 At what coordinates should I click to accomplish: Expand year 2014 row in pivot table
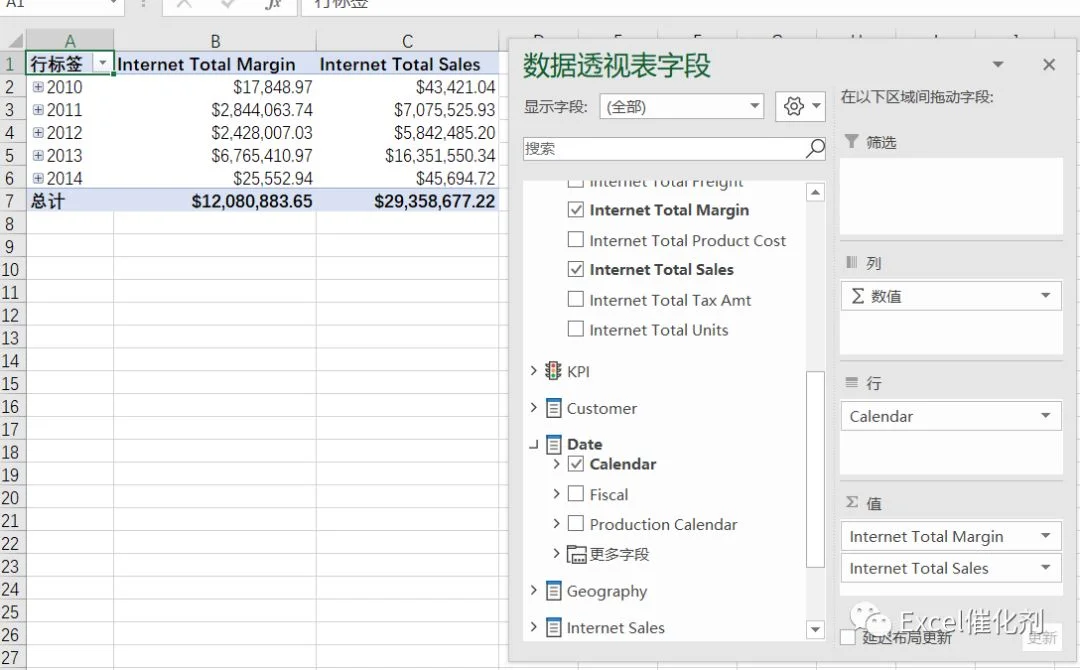39,178
